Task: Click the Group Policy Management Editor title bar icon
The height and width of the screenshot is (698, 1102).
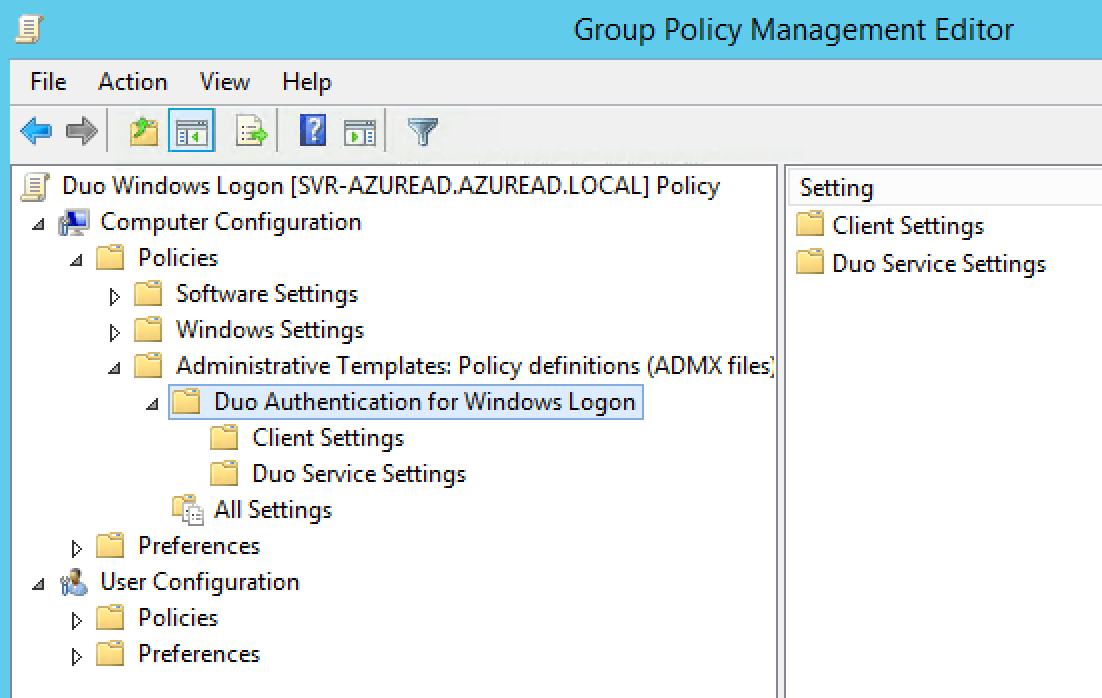Action: (x=30, y=30)
